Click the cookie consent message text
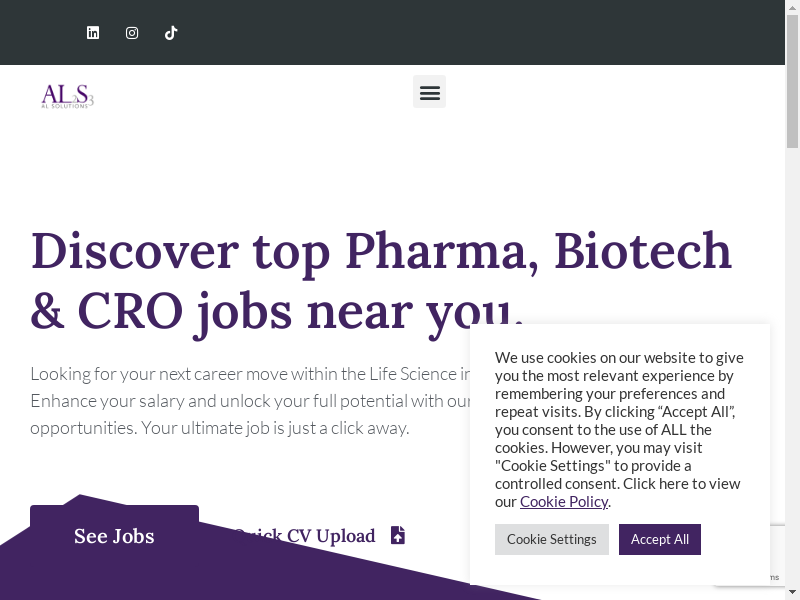 [619, 420]
